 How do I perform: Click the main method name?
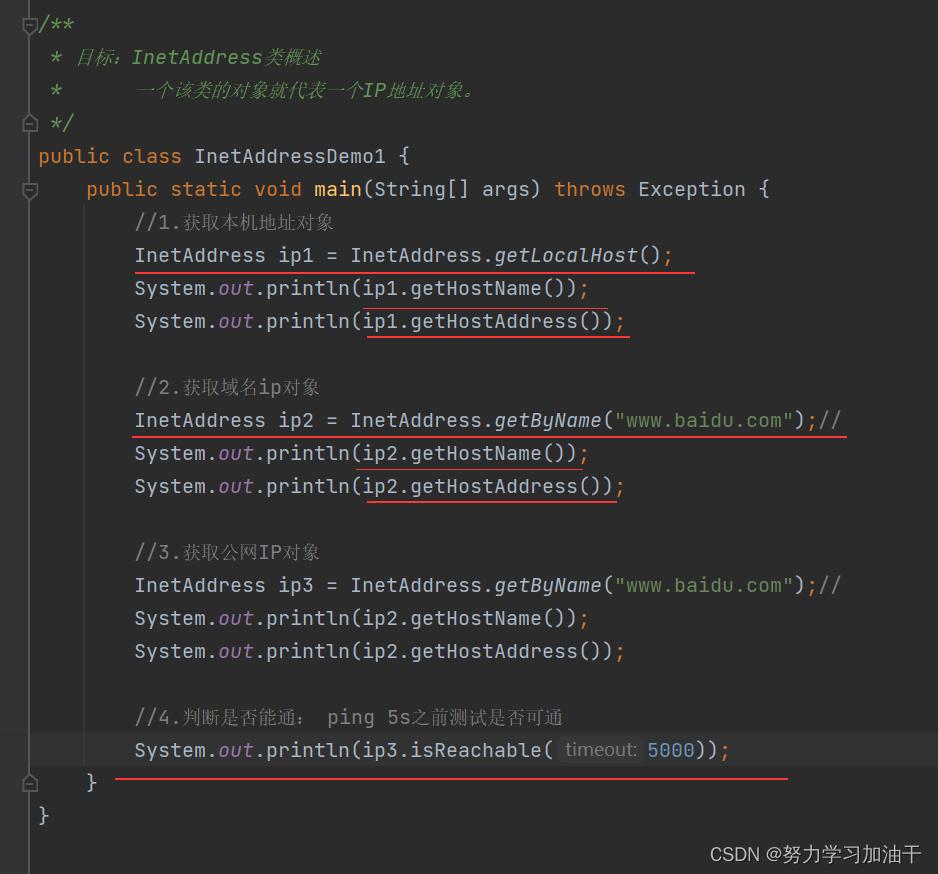tap(338, 189)
